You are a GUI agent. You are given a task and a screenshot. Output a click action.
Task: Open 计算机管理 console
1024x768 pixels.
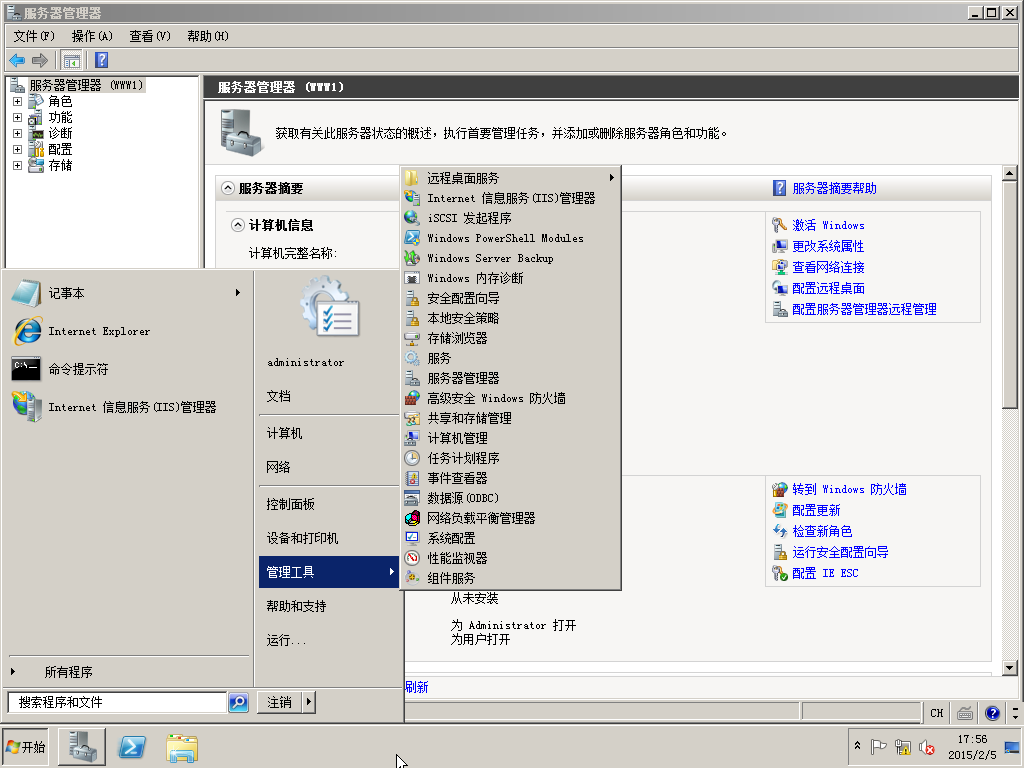510,438
